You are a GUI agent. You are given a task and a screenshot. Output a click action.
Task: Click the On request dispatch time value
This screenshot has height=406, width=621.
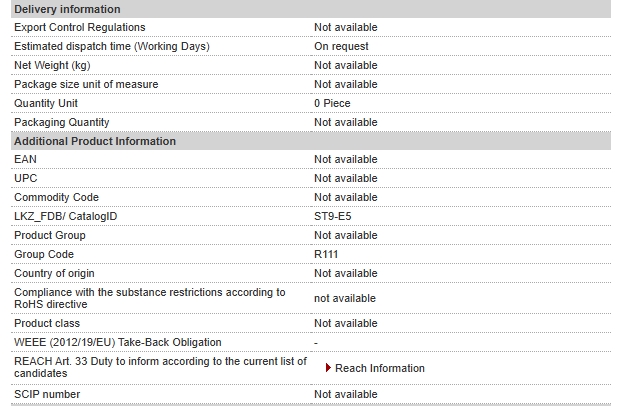(341, 46)
